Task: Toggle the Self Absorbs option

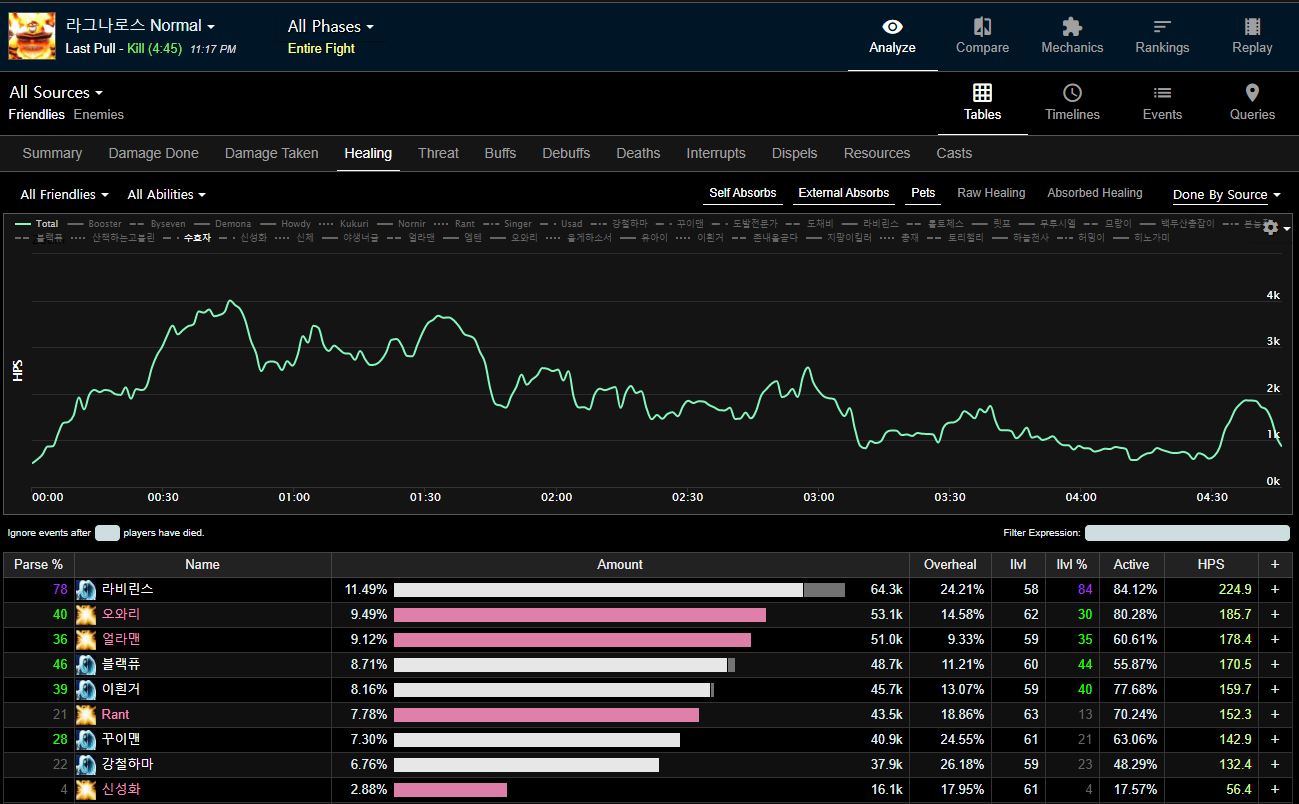Action: [x=742, y=193]
